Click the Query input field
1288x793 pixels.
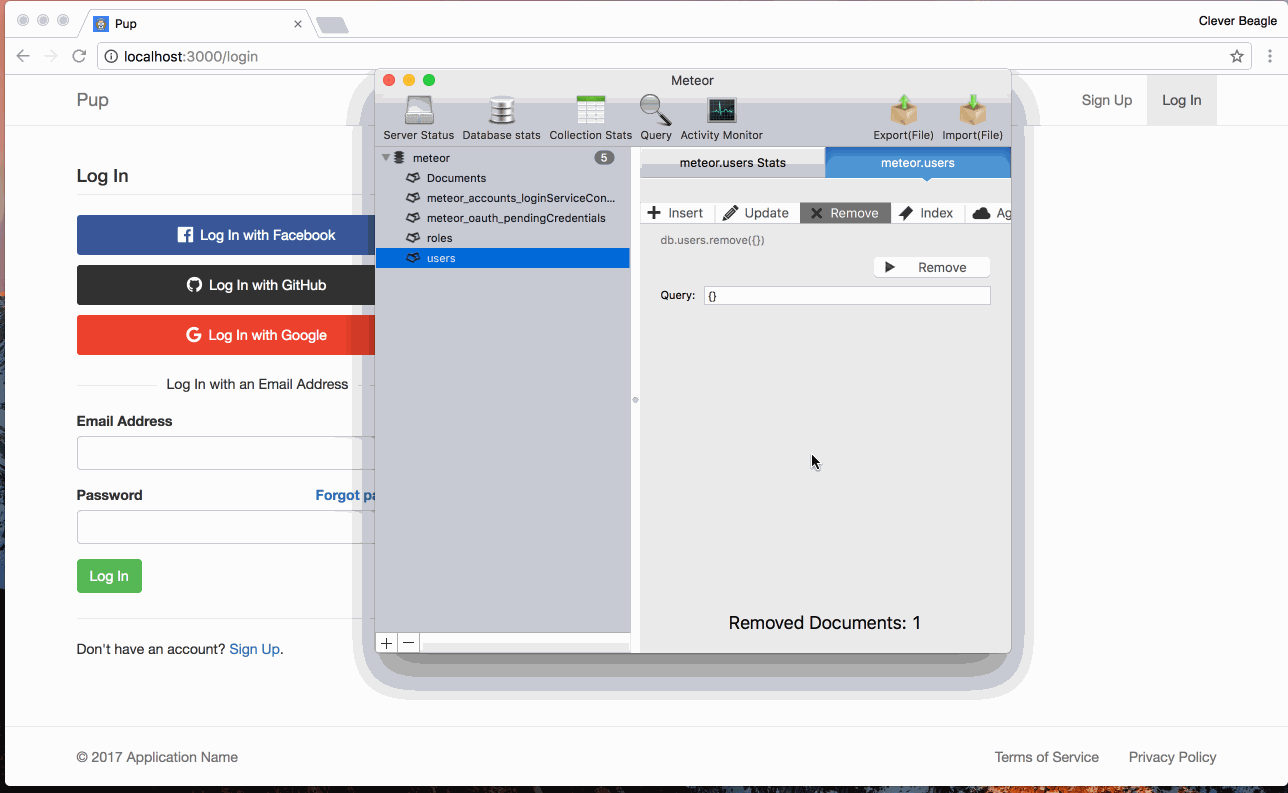point(847,295)
